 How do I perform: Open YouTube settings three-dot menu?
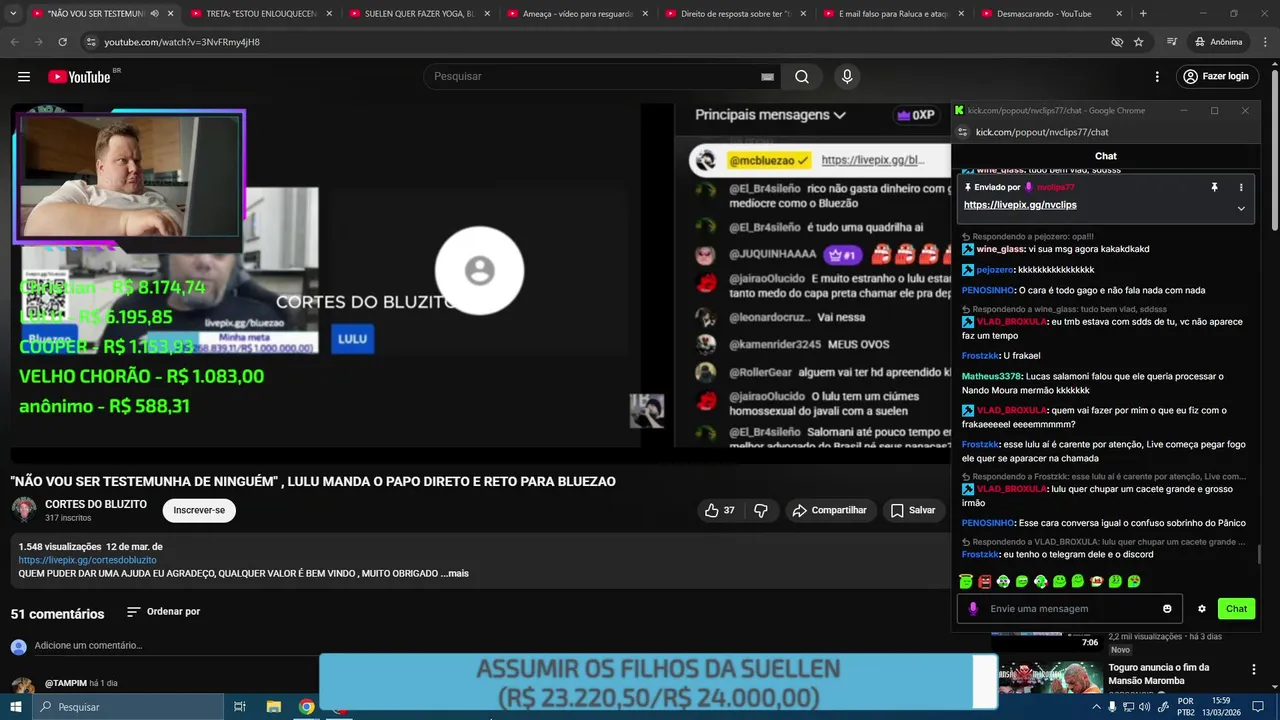point(1157,77)
